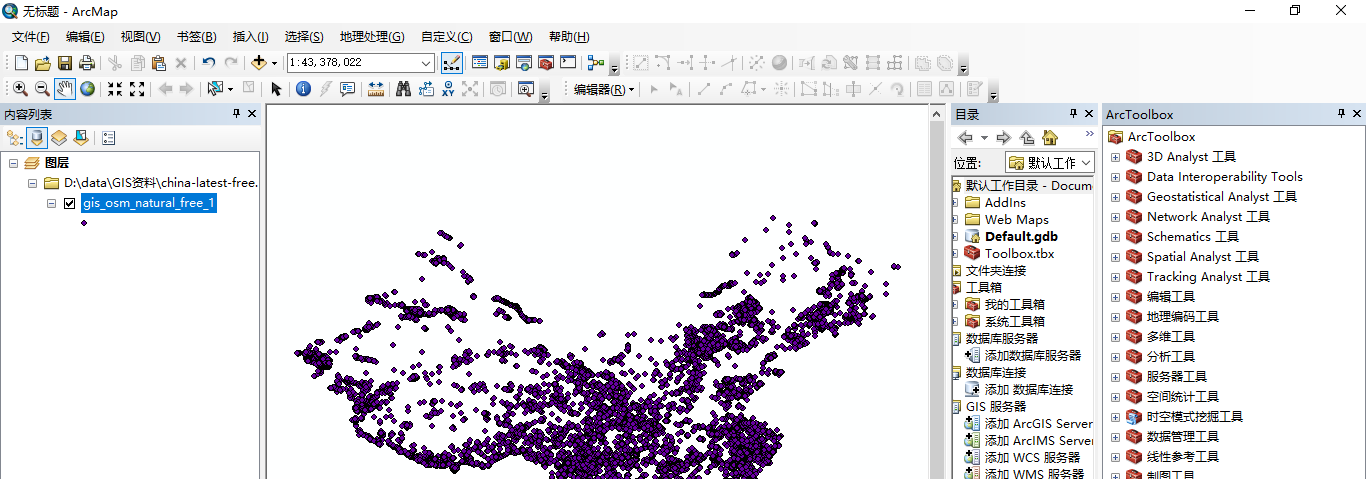1366x479 pixels.
Task: Switch the contents list to List By Selection
Action: 81,138
